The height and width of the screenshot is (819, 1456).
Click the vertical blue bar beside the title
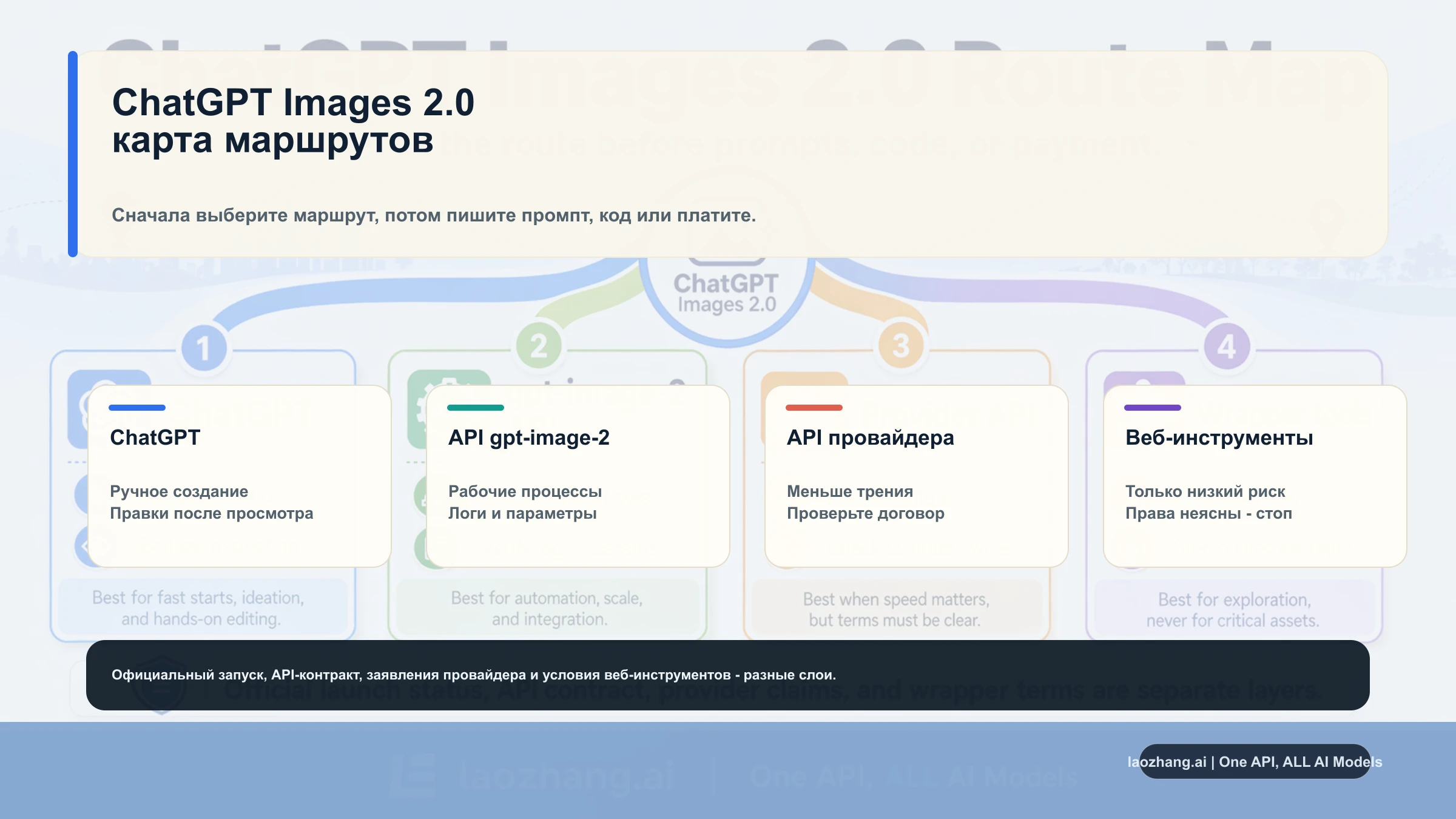click(73, 154)
